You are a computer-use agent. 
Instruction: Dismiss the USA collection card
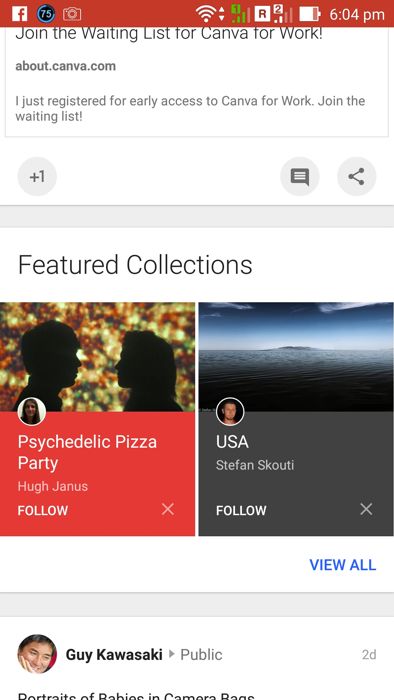pyautogui.click(x=366, y=509)
